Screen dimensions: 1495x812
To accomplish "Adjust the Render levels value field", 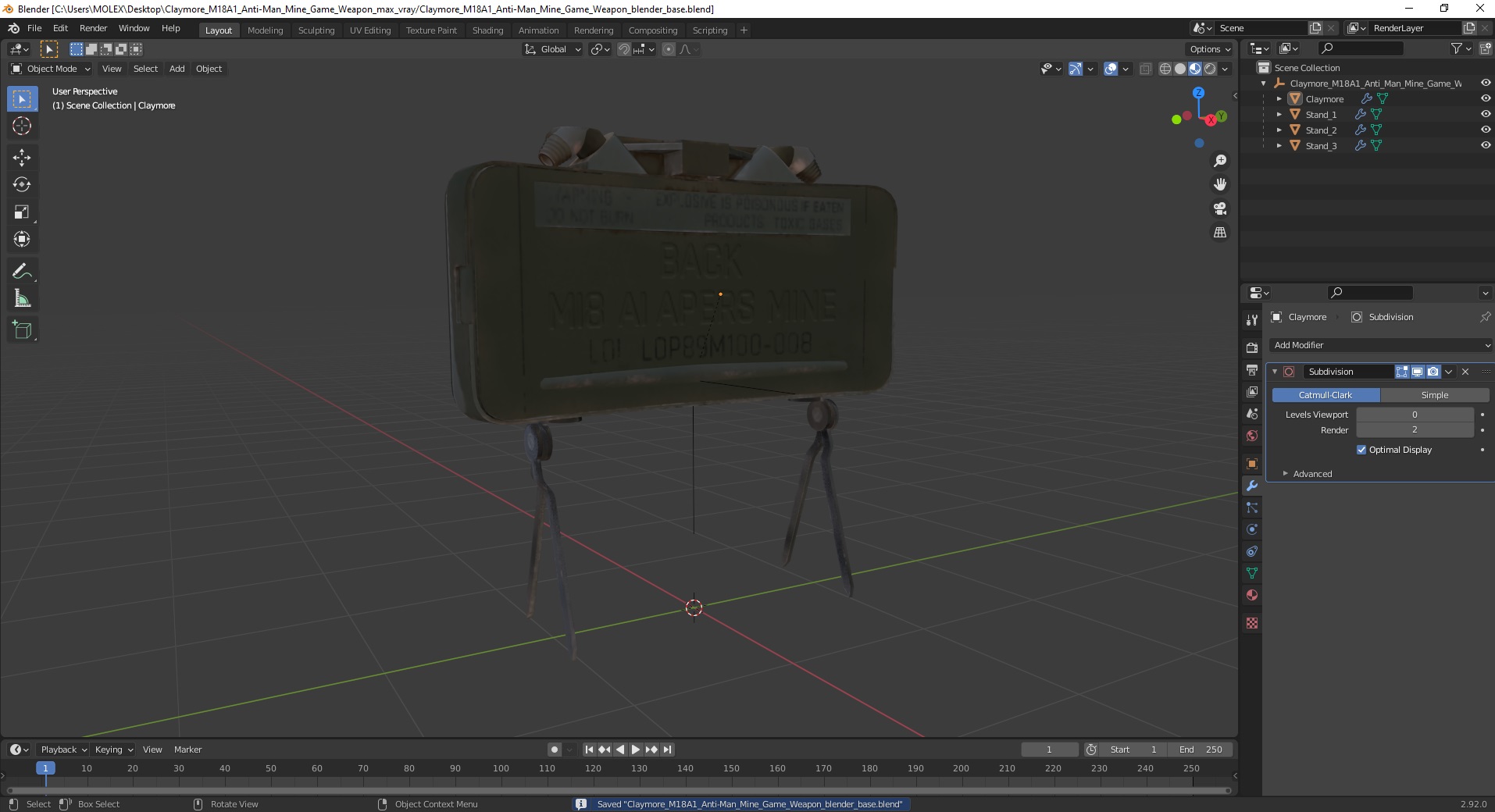I will pyautogui.click(x=1415, y=430).
